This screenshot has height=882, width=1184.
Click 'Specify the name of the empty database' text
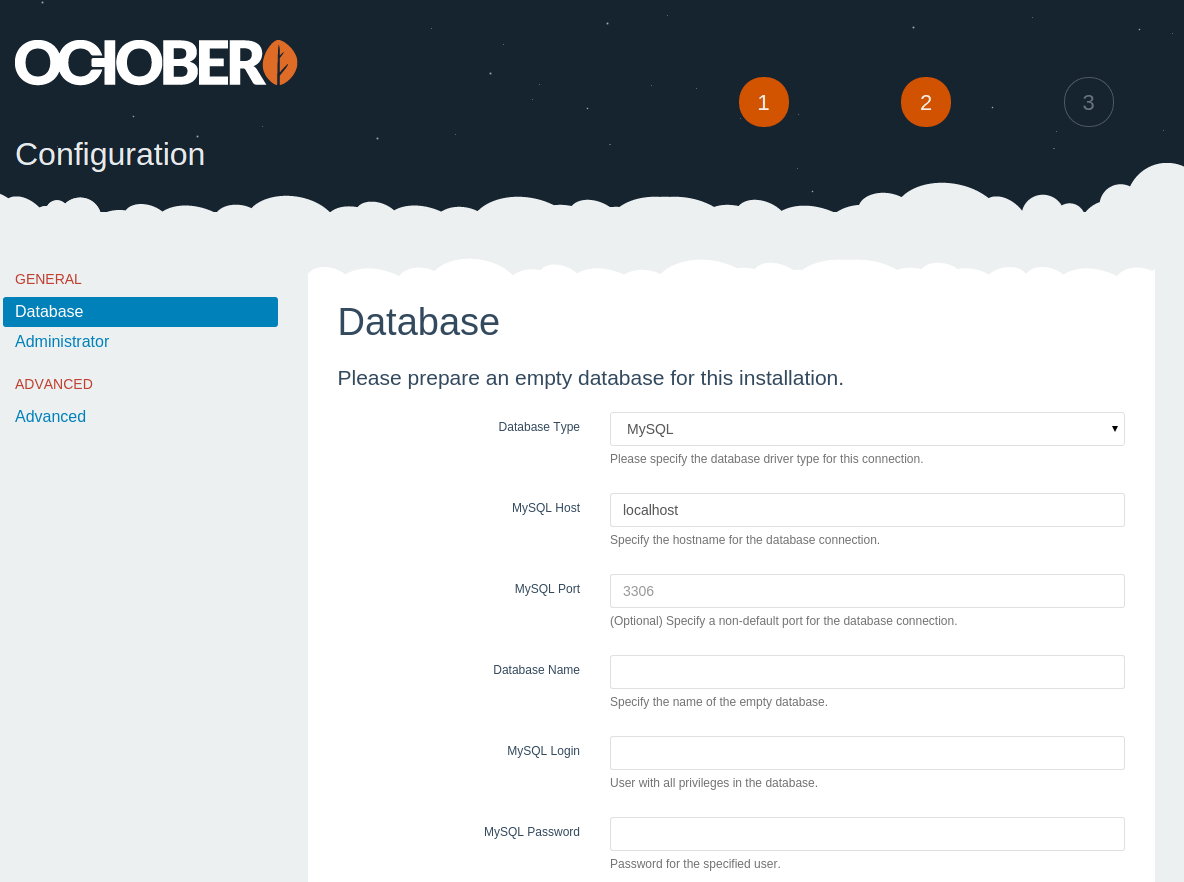point(719,702)
